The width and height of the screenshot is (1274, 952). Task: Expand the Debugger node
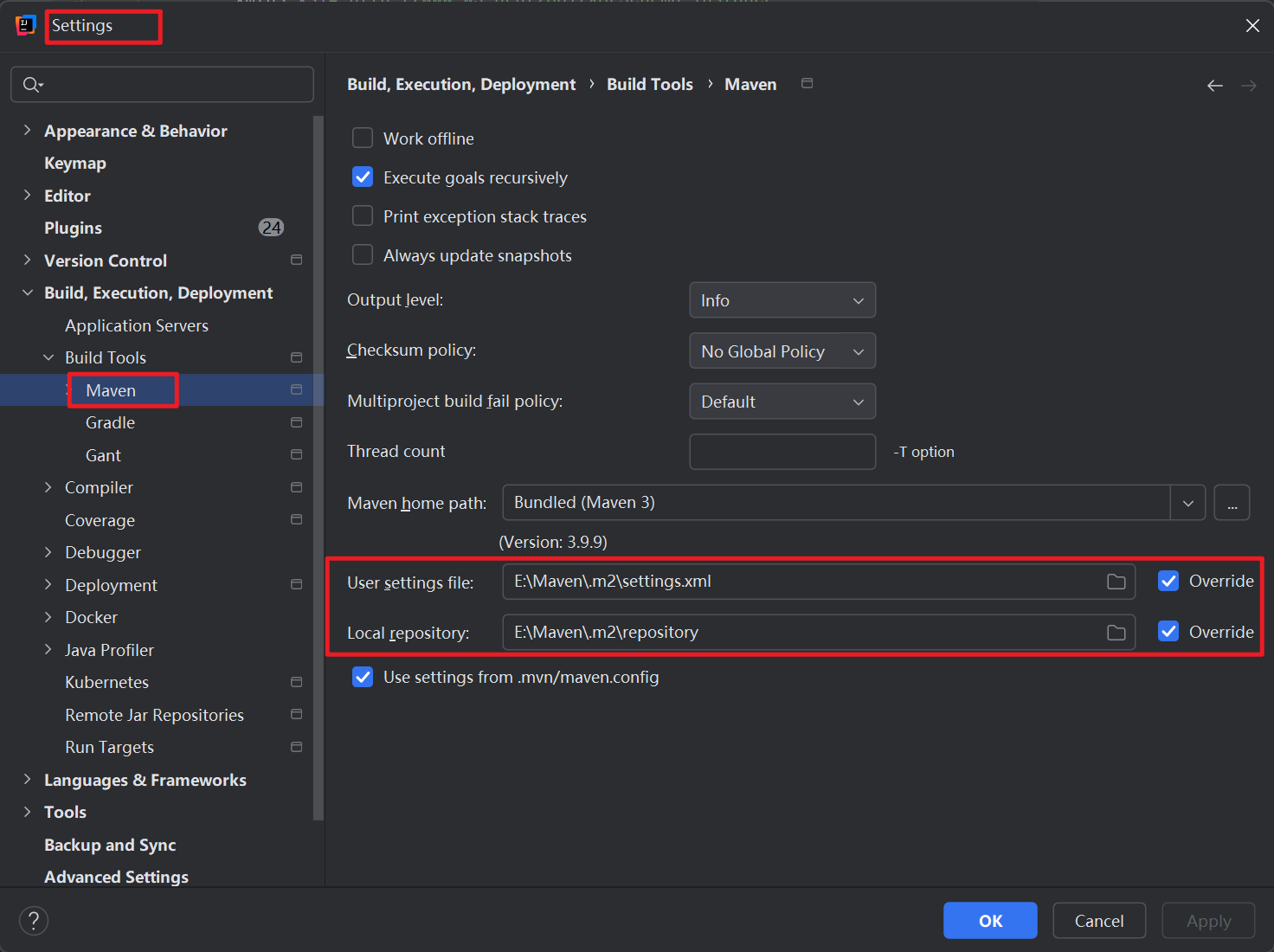click(48, 552)
